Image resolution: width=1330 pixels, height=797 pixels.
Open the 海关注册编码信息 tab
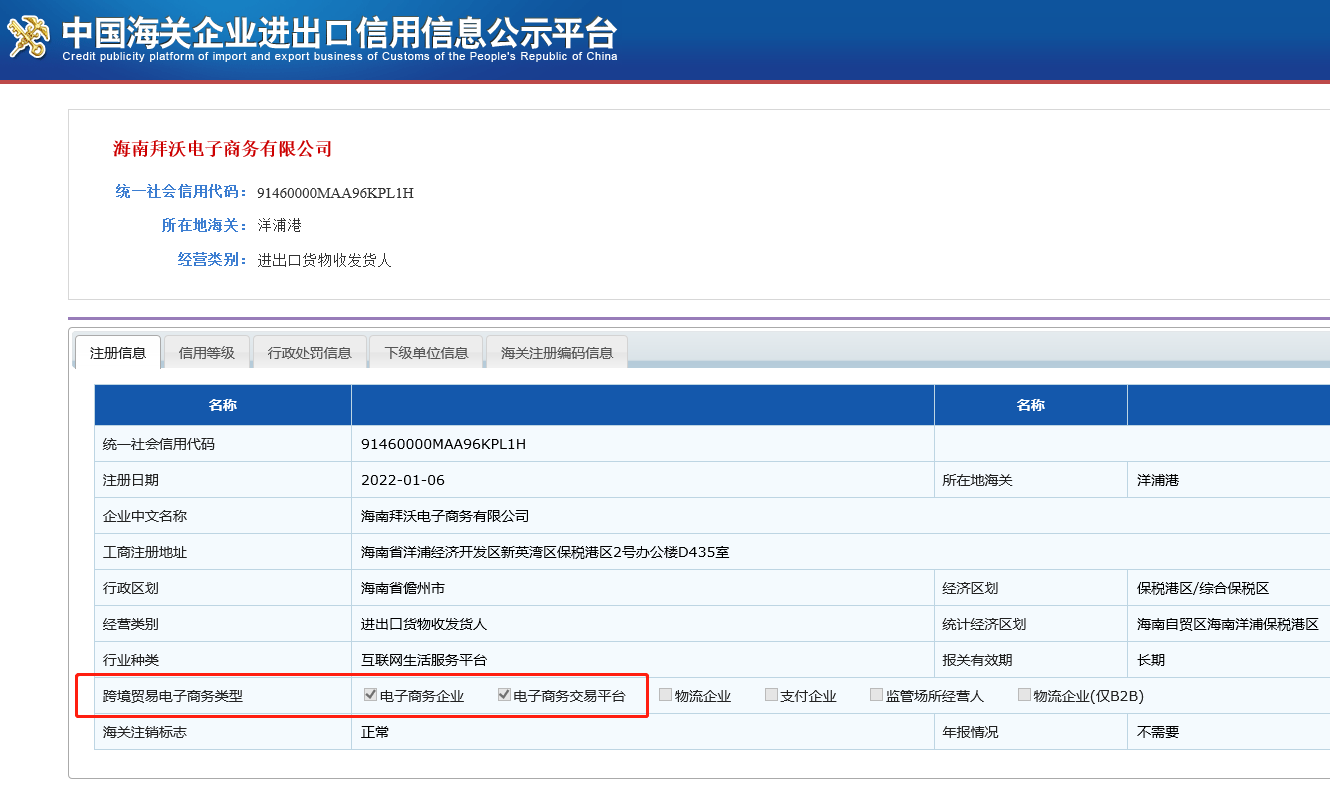pyautogui.click(x=557, y=353)
